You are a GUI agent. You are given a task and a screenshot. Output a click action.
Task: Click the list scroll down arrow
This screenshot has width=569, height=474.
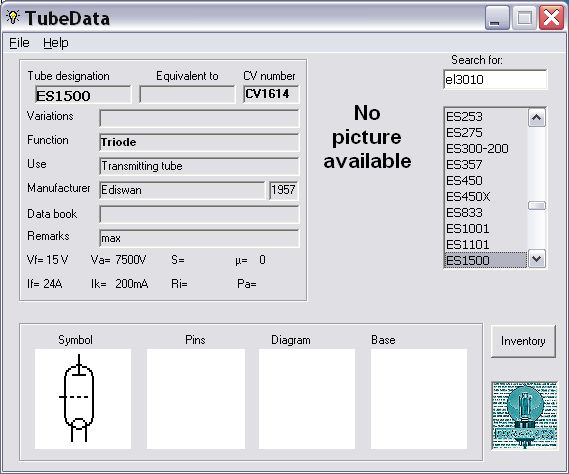[537, 259]
